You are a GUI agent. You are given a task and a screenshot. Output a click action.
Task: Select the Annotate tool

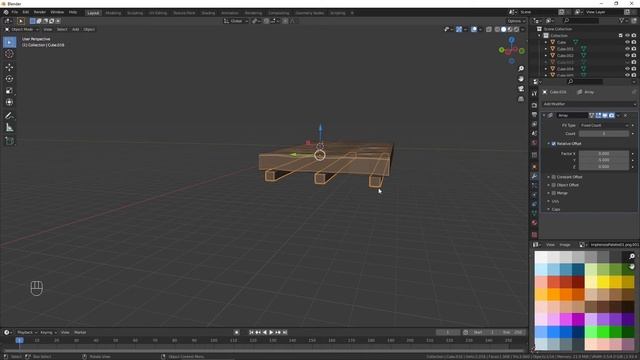9,116
